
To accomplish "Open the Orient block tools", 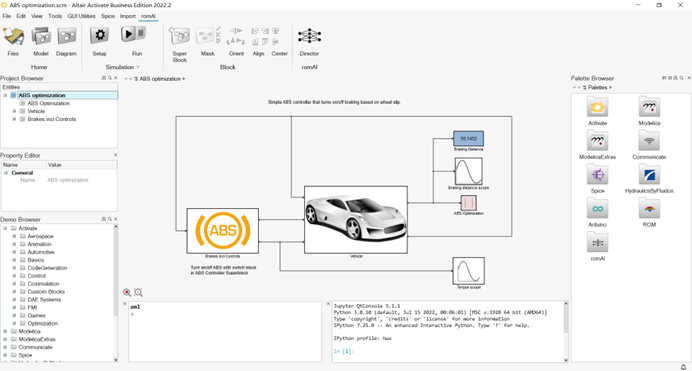I will (236, 36).
